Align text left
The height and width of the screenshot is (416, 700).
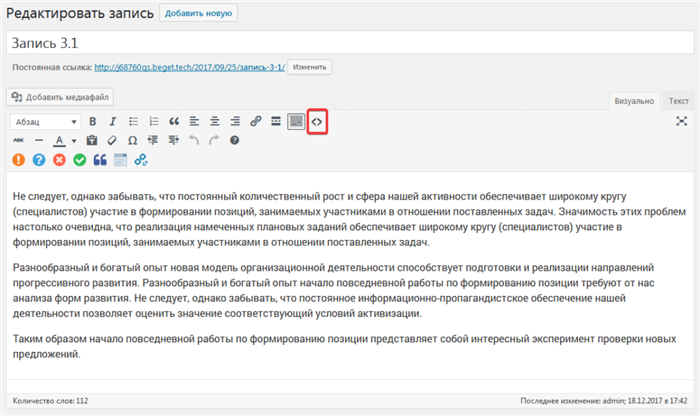coord(194,121)
